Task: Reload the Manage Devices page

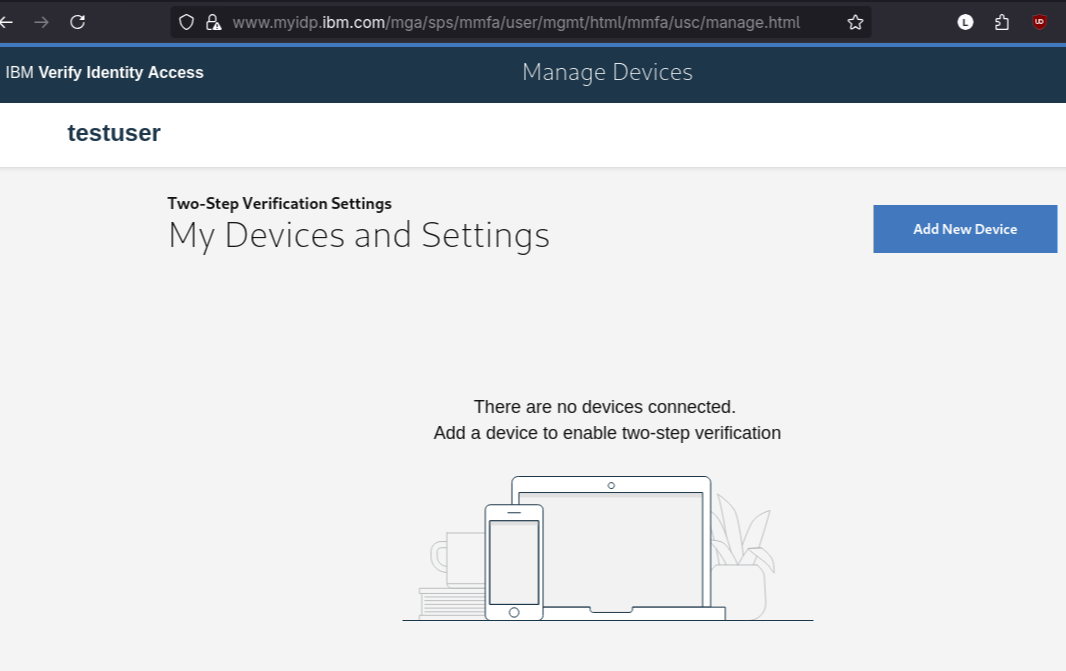Action: point(77,22)
